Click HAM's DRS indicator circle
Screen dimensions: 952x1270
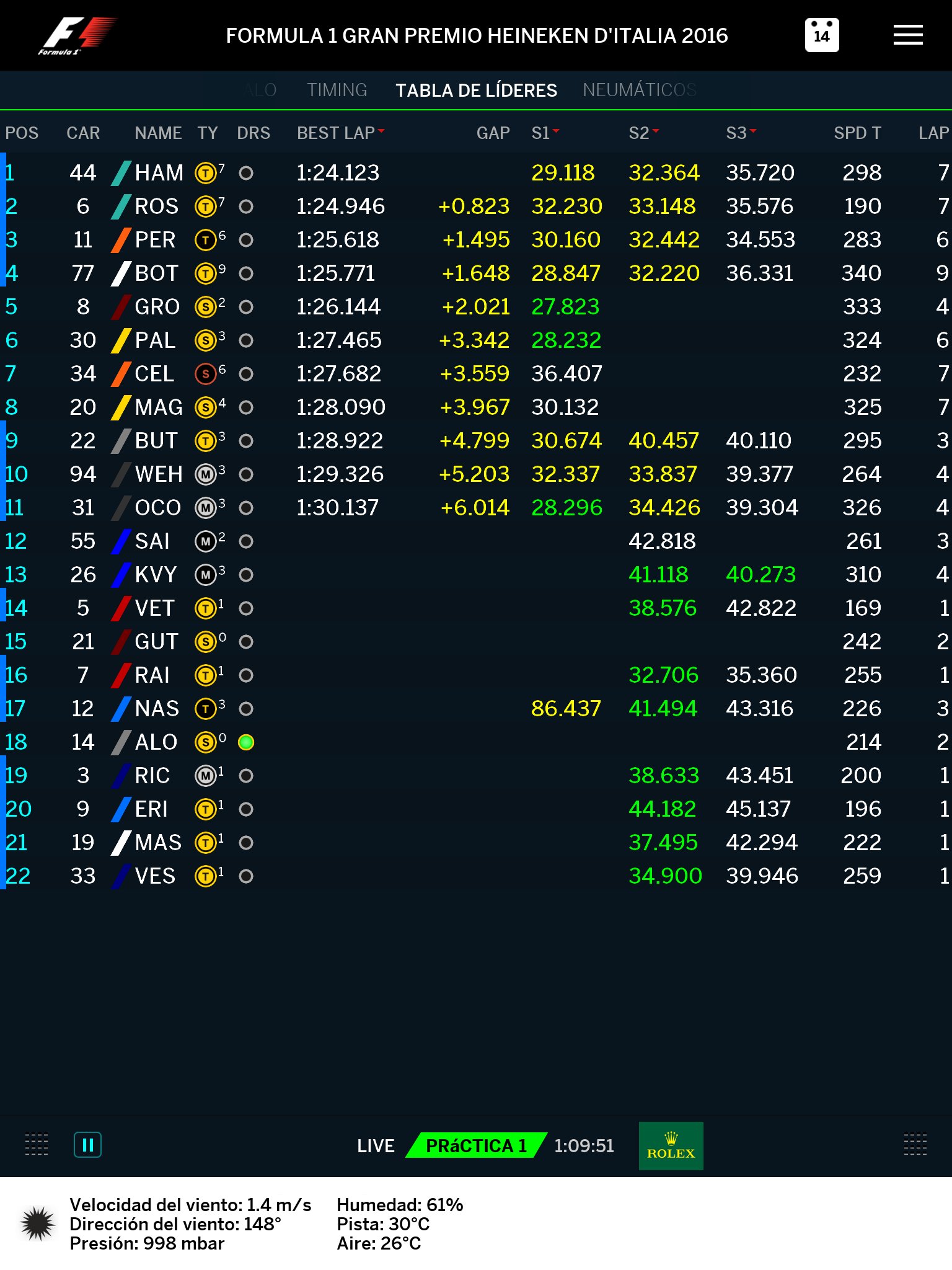[246, 173]
